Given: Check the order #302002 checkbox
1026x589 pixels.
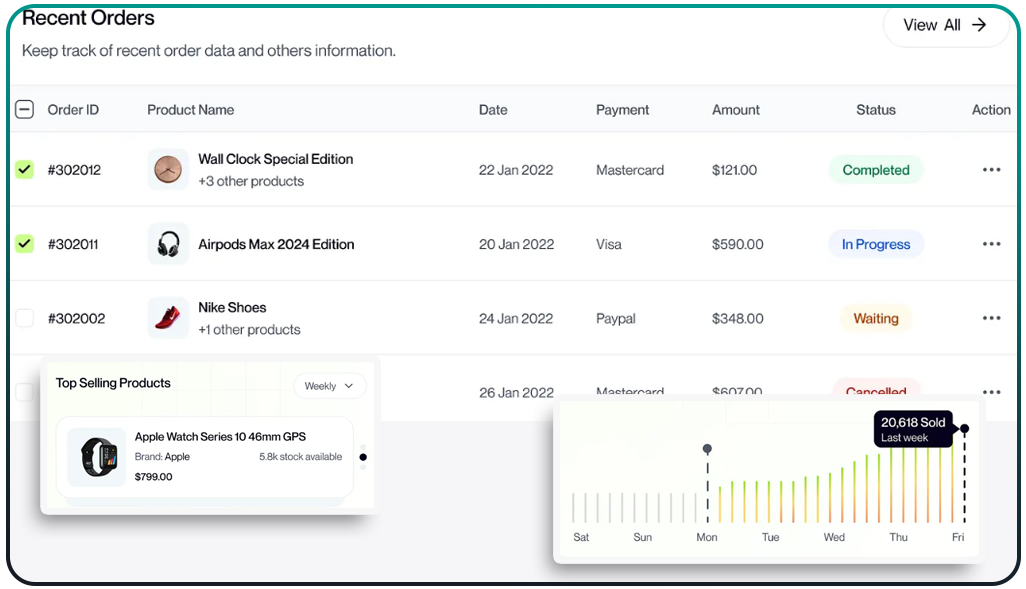Looking at the screenshot, I should tap(25, 318).
